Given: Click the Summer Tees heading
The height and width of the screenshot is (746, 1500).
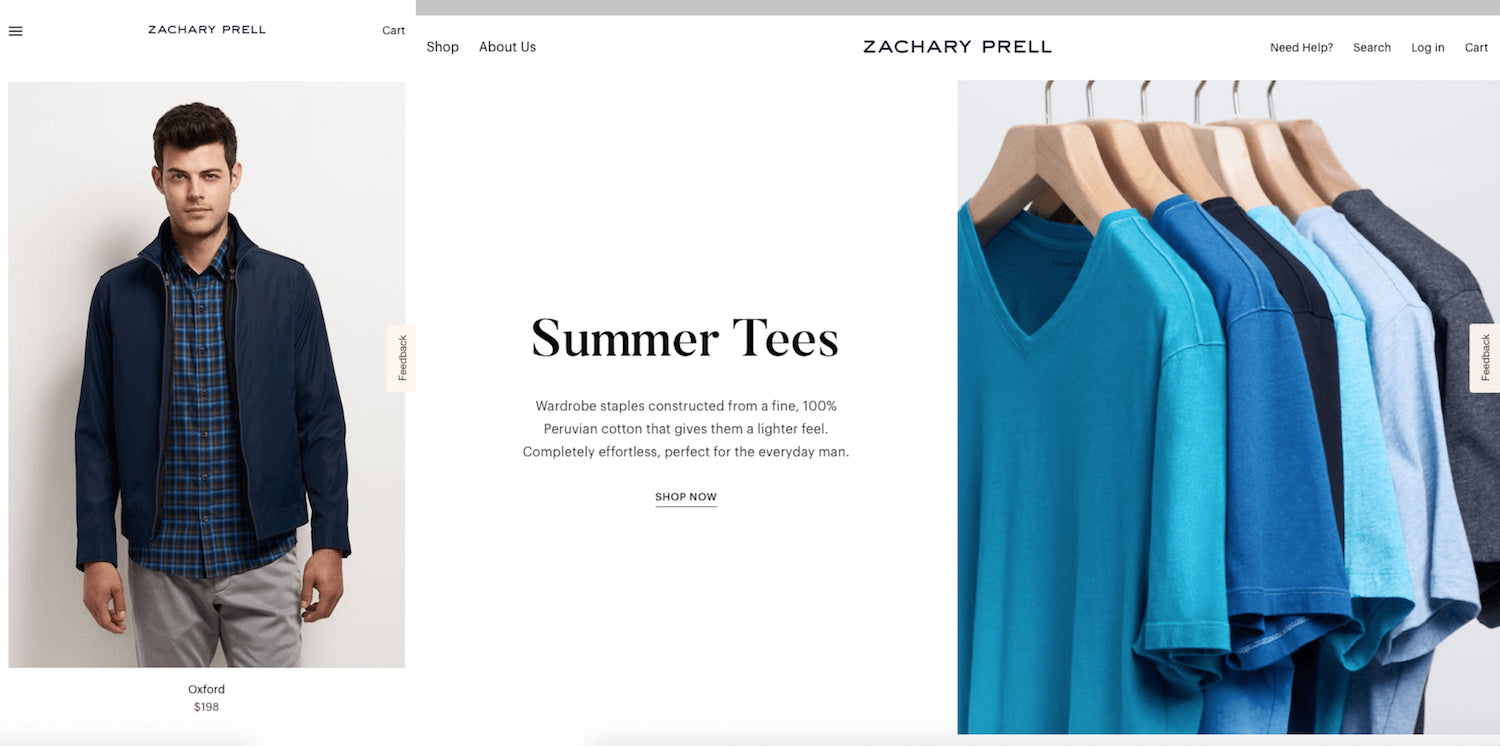Looking at the screenshot, I should pos(685,338).
